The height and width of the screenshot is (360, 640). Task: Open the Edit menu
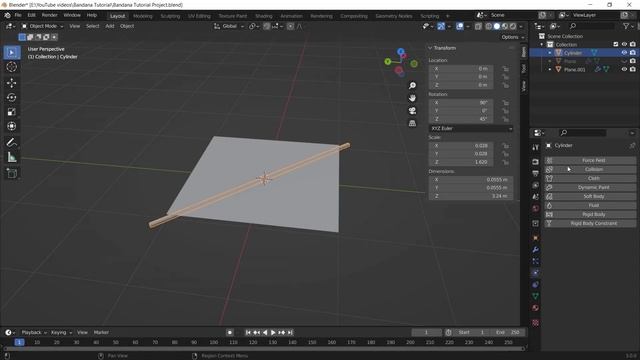coord(31,15)
